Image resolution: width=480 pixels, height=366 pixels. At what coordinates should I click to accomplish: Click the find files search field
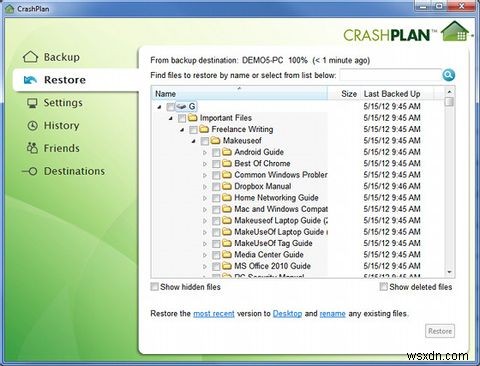[390, 75]
